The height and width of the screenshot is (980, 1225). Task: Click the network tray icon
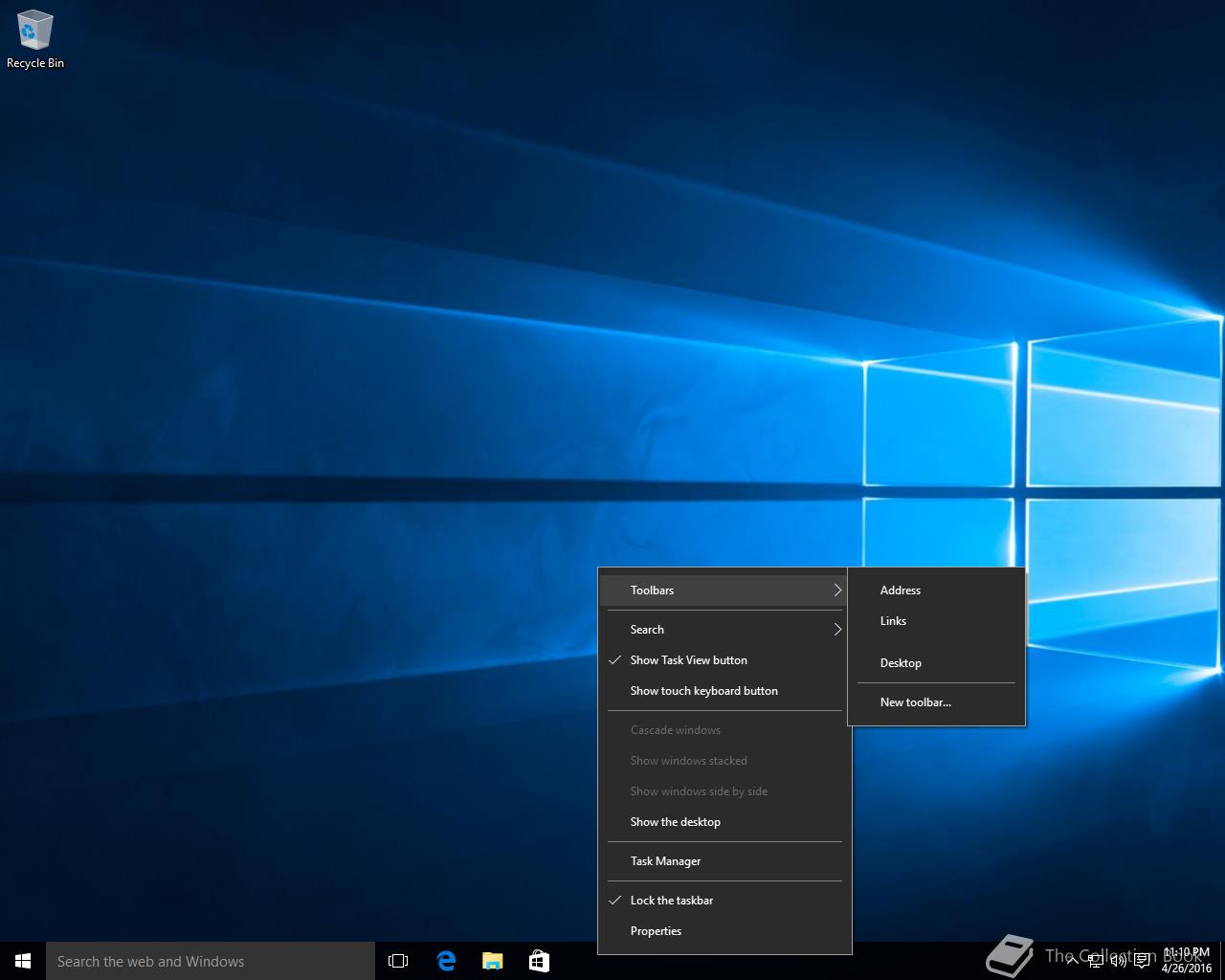tap(1096, 961)
